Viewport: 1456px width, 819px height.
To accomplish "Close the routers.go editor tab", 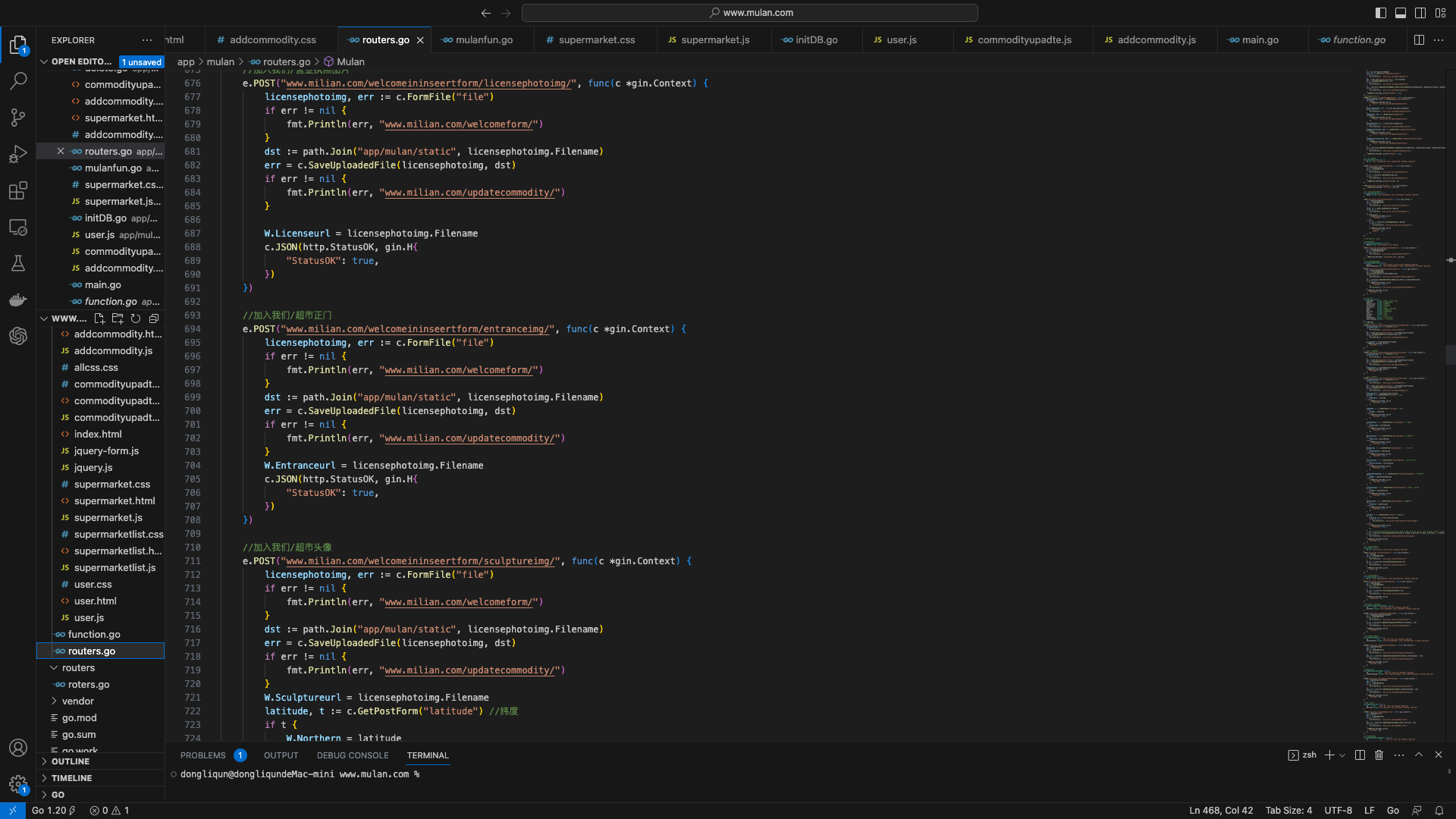I will (x=420, y=40).
